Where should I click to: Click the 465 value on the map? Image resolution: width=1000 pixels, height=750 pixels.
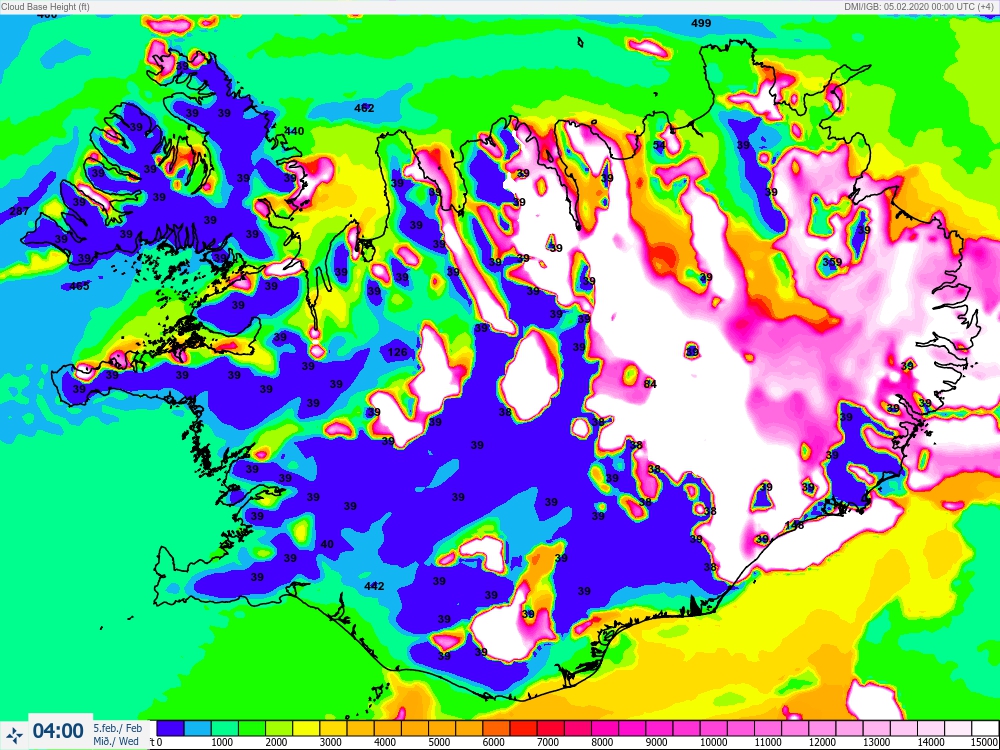[79, 286]
